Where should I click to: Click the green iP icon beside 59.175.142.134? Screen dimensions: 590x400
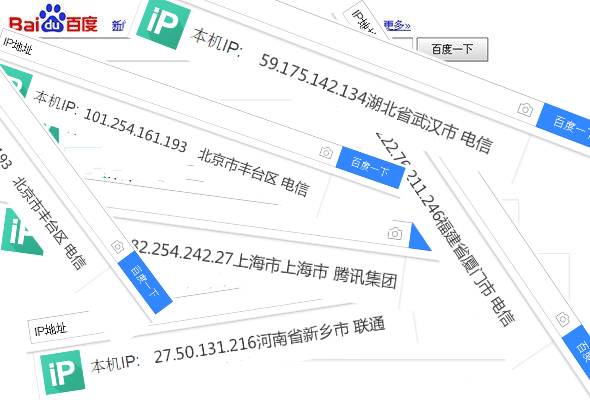[x=163, y=24]
